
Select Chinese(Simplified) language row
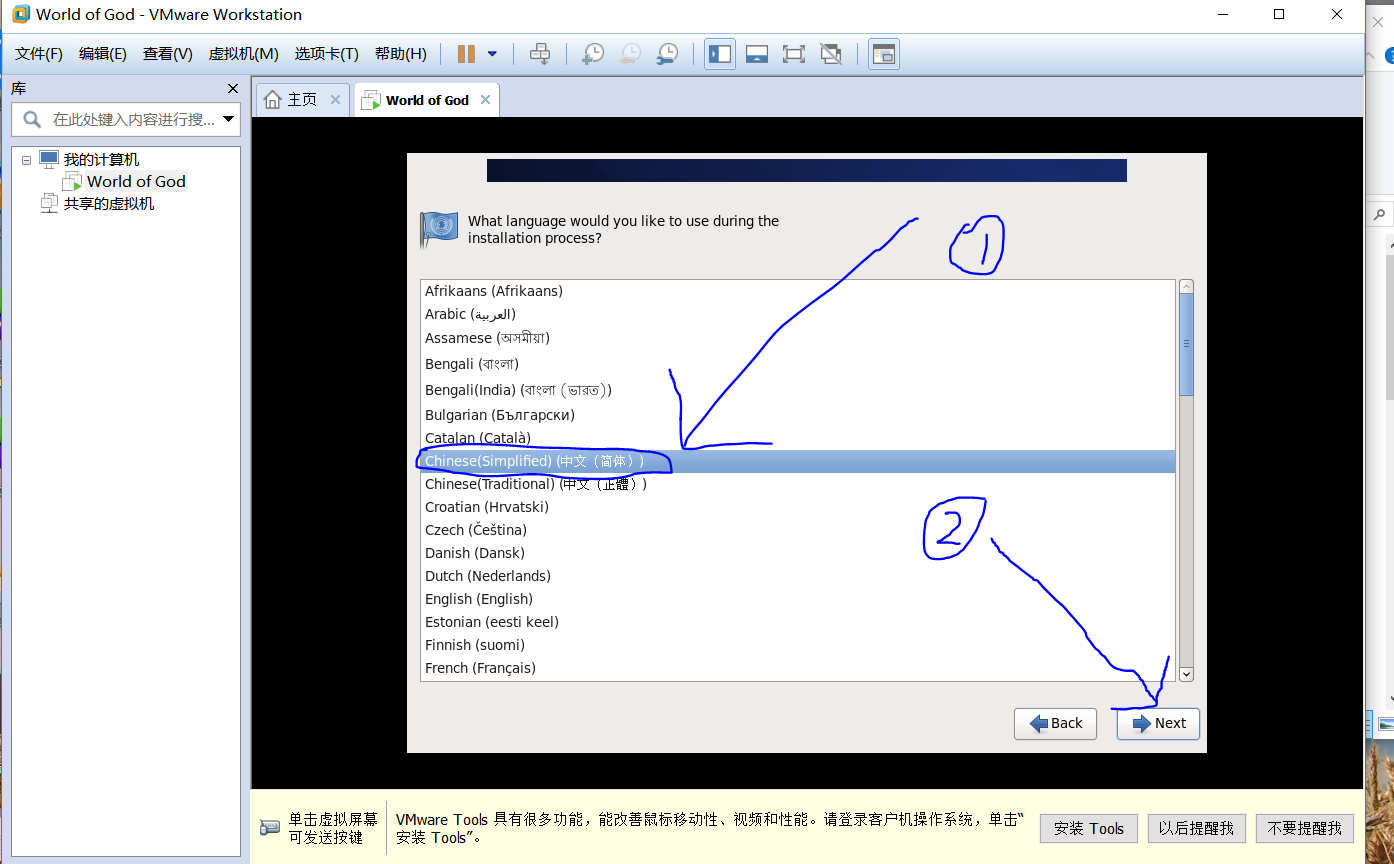[x=797, y=461]
